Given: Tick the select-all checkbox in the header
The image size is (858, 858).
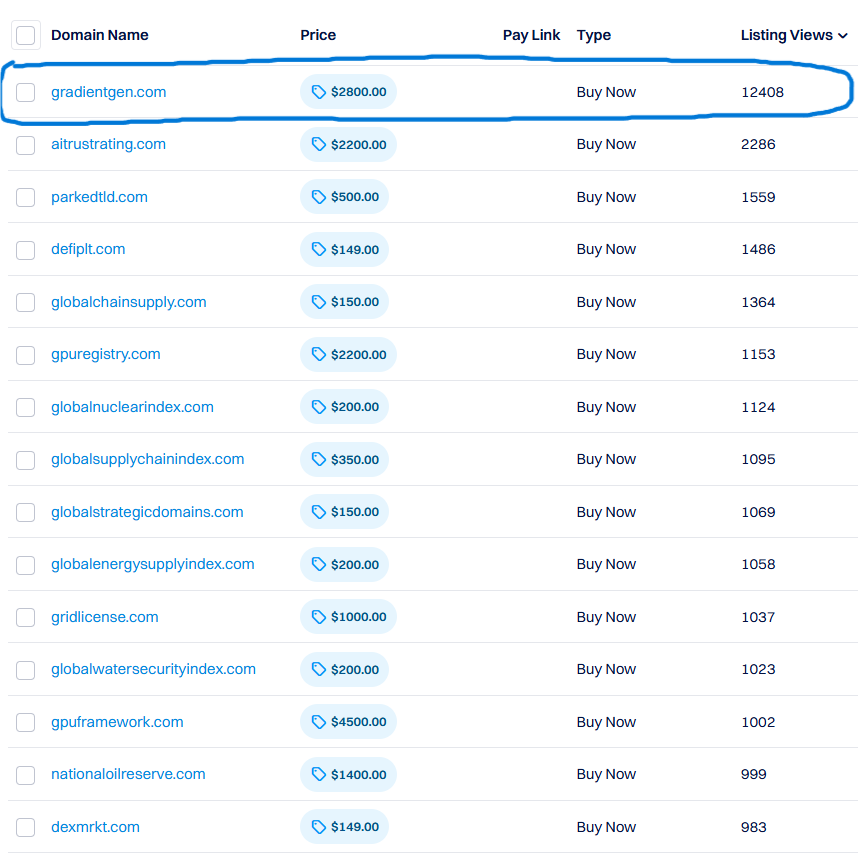Looking at the screenshot, I should (26, 35).
